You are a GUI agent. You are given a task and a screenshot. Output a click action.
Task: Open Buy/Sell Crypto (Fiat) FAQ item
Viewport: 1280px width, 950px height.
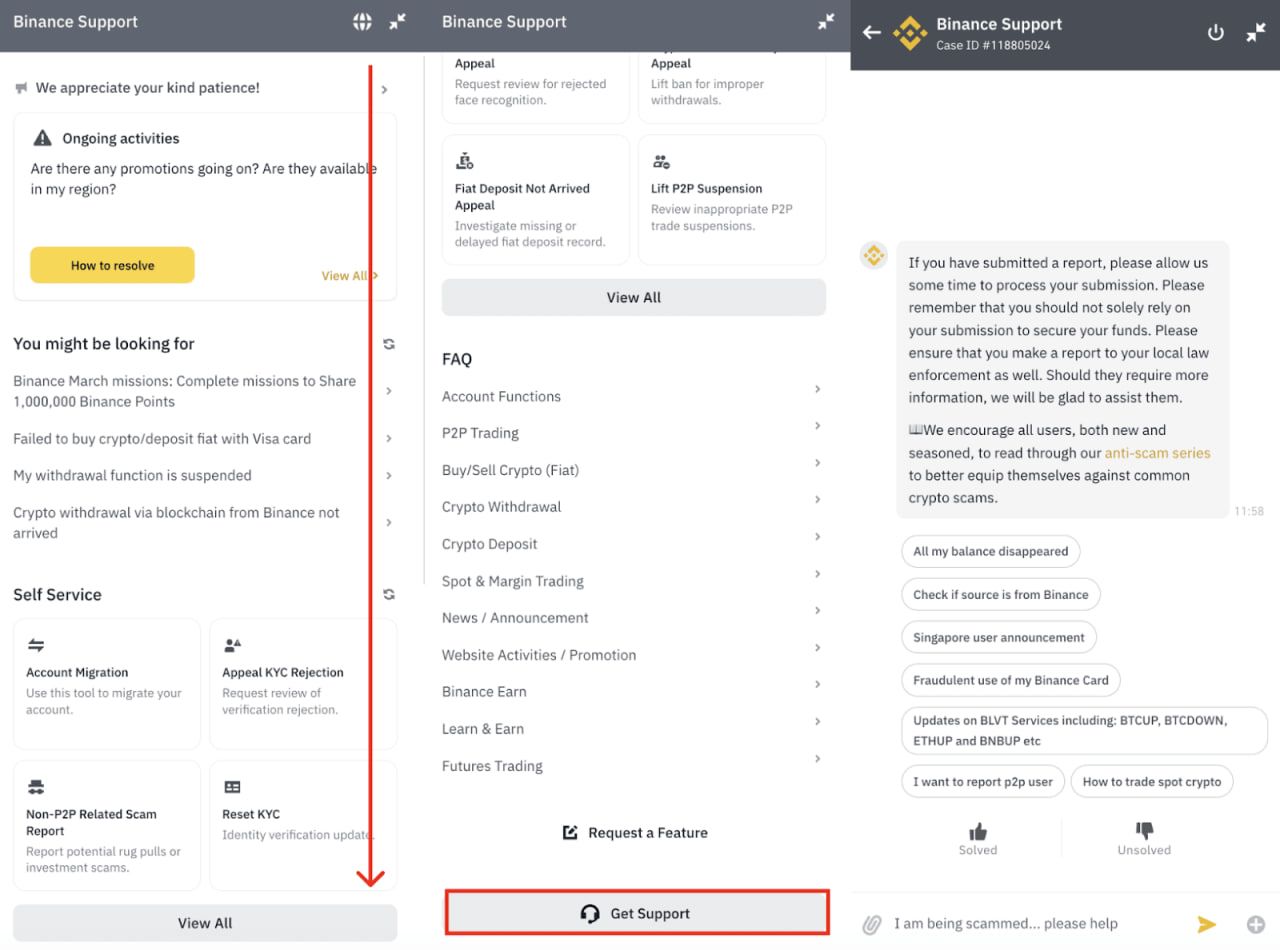pos(633,470)
